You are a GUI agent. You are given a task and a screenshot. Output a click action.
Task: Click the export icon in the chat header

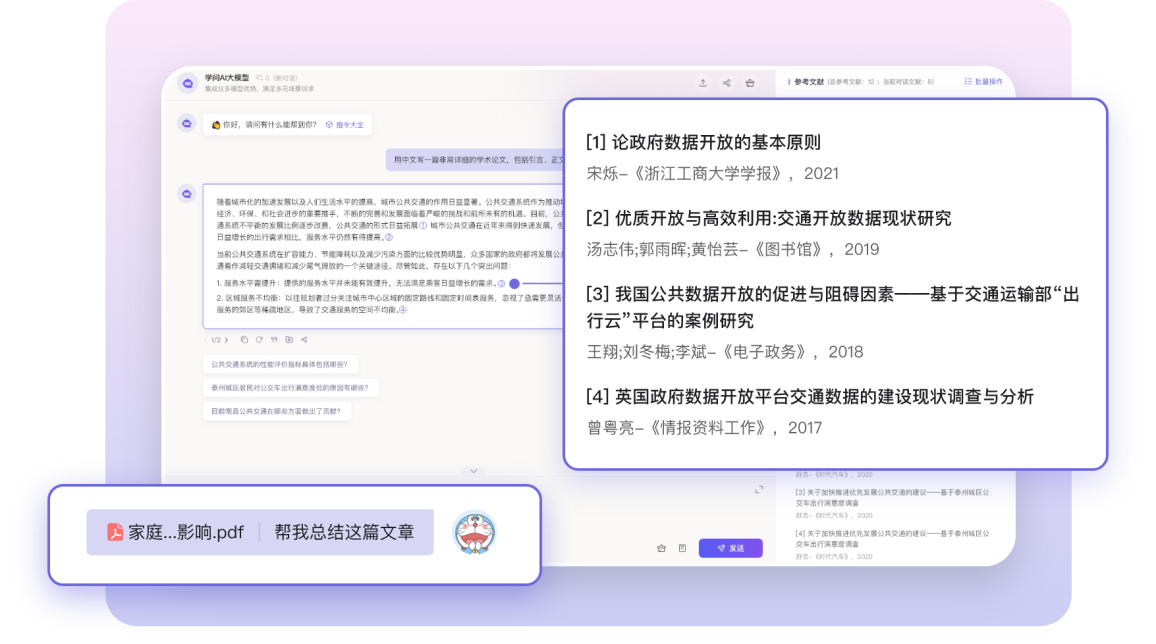[703, 83]
